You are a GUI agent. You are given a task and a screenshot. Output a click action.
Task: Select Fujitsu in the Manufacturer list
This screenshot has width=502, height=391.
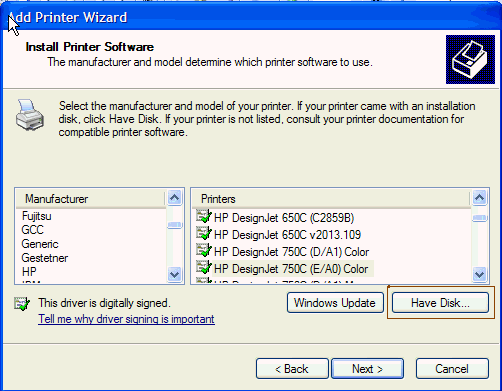[37, 216]
